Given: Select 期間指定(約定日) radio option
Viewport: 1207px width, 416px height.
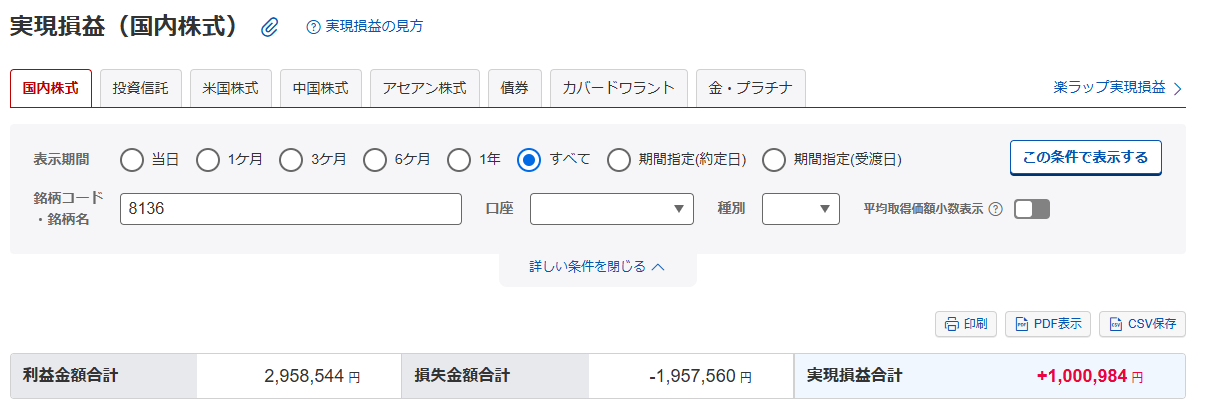Looking at the screenshot, I should coord(619,159).
